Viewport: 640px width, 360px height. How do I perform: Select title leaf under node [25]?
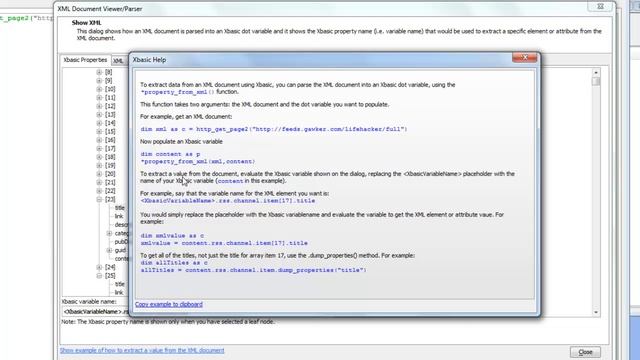(120, 284)
